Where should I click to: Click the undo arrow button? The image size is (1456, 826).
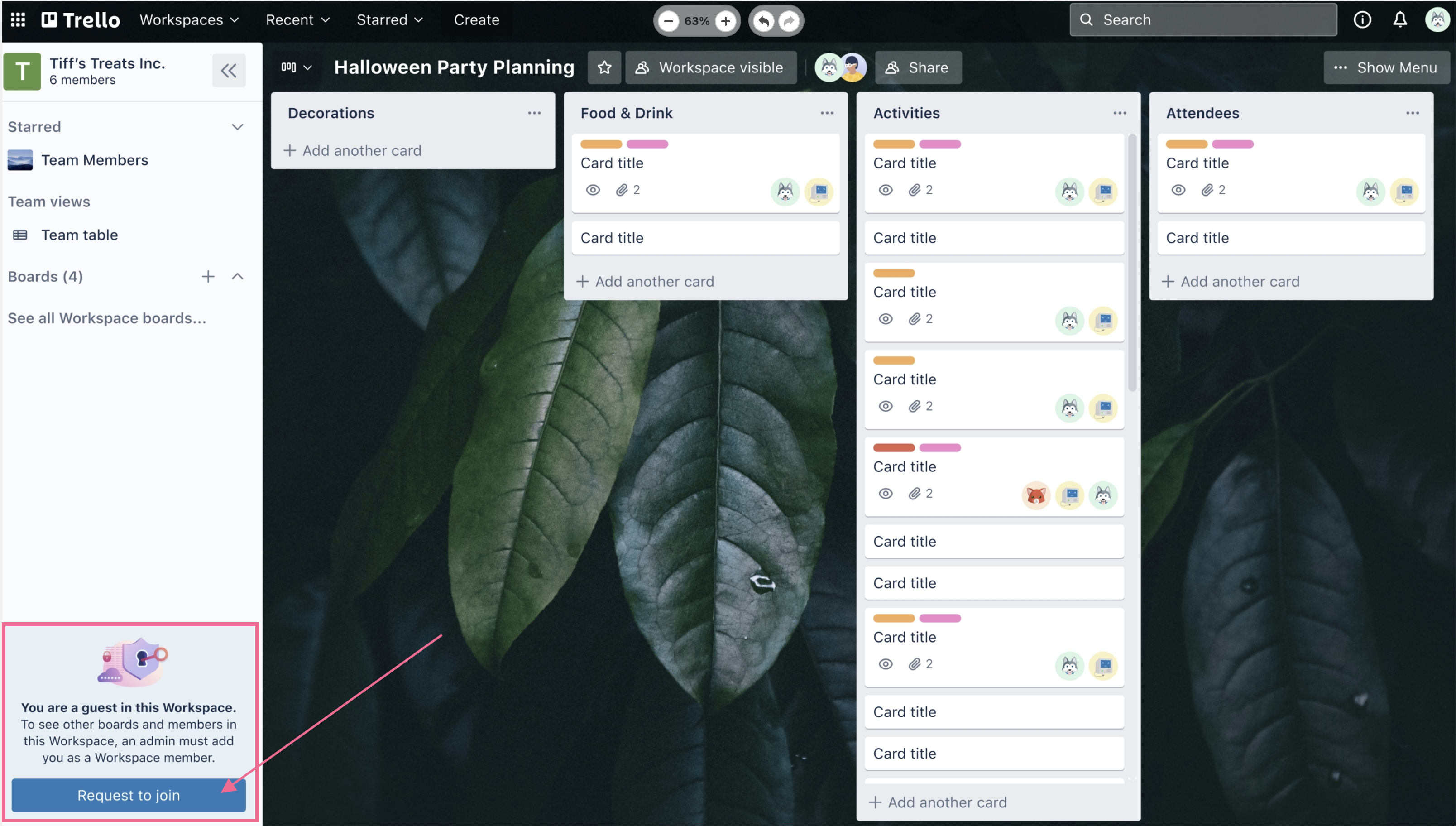764,21
